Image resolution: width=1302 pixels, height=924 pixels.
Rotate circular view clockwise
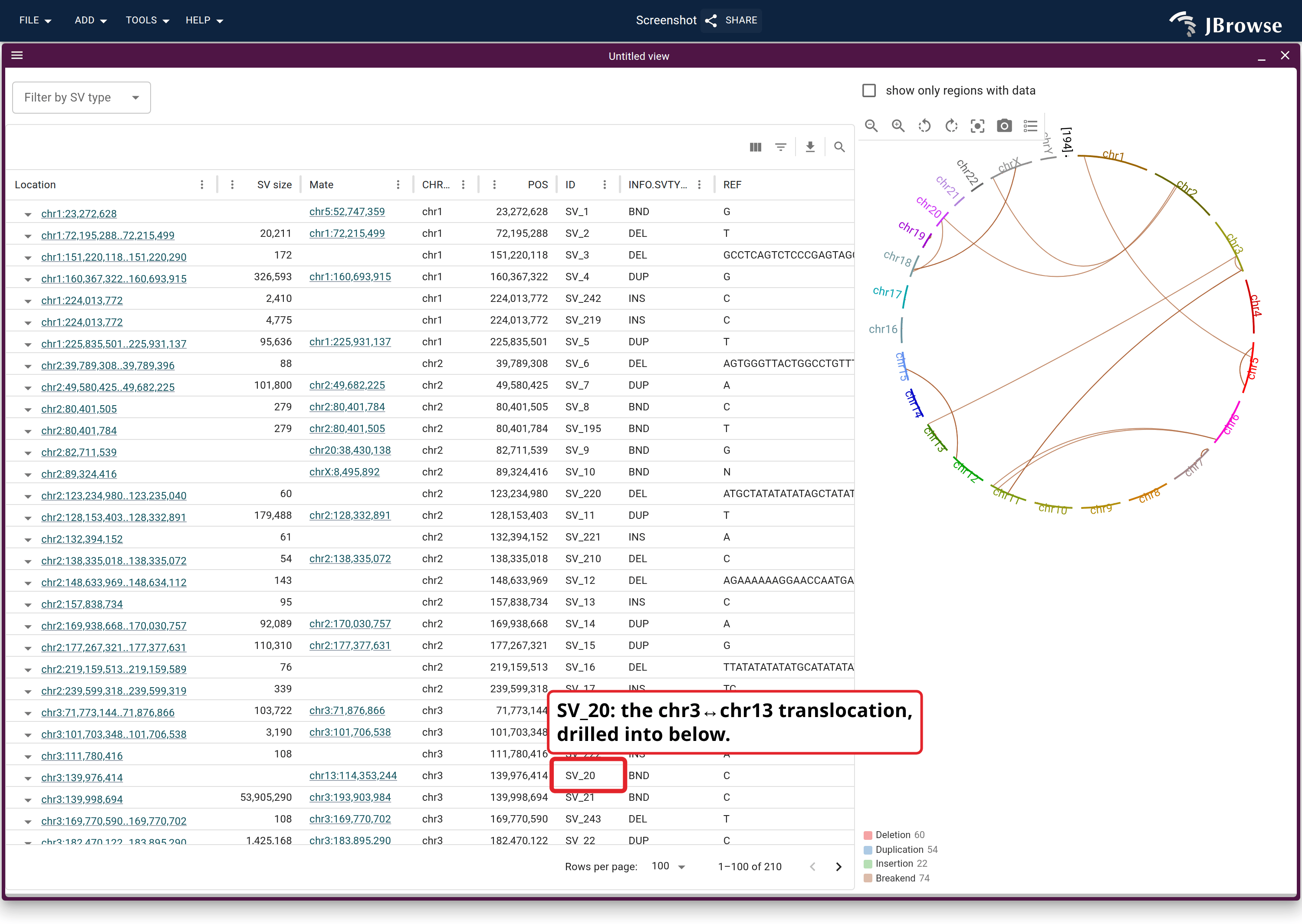pos(951,126)
